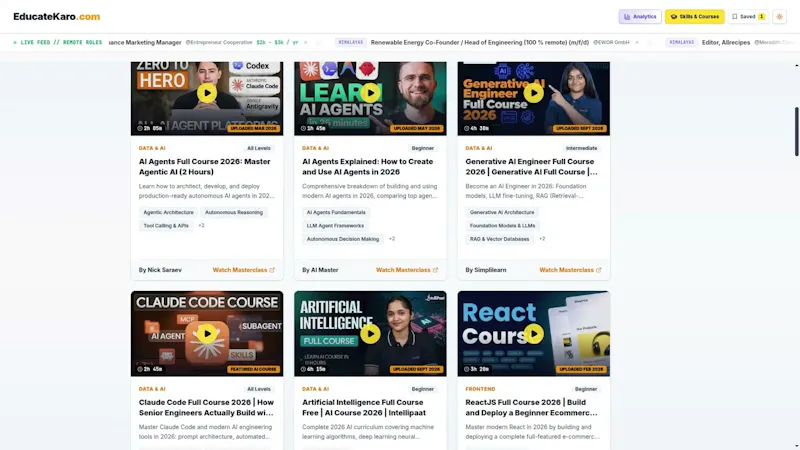Viewport: 800px width, 450px height.
Task: Watch Masterclass by Simplilearn
Action: (570, 270)
